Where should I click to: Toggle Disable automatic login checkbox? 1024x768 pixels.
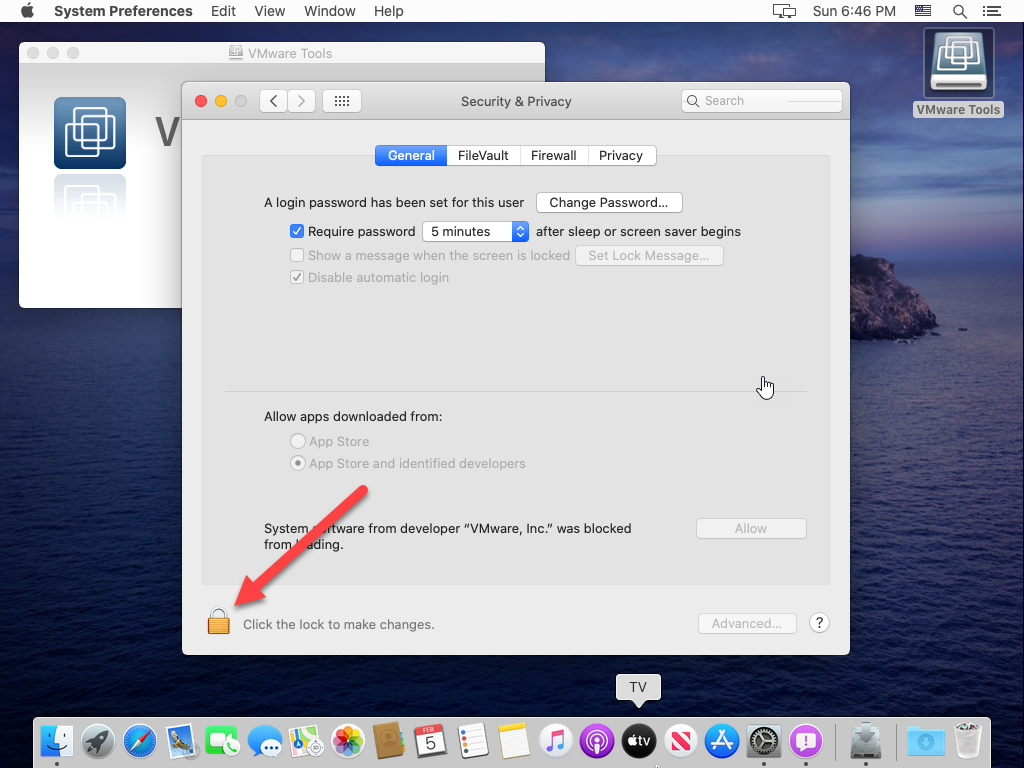point(297,278)
